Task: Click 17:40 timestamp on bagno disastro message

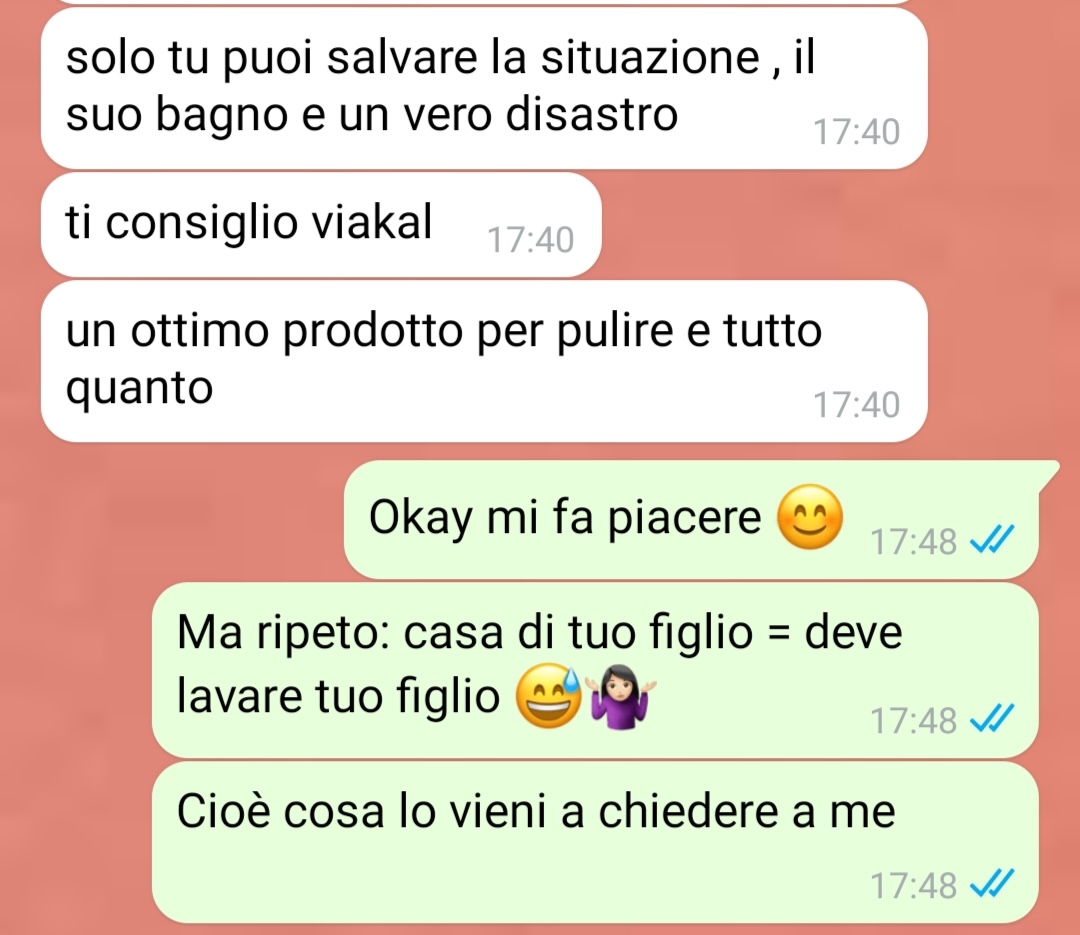Action: (856, 132)
